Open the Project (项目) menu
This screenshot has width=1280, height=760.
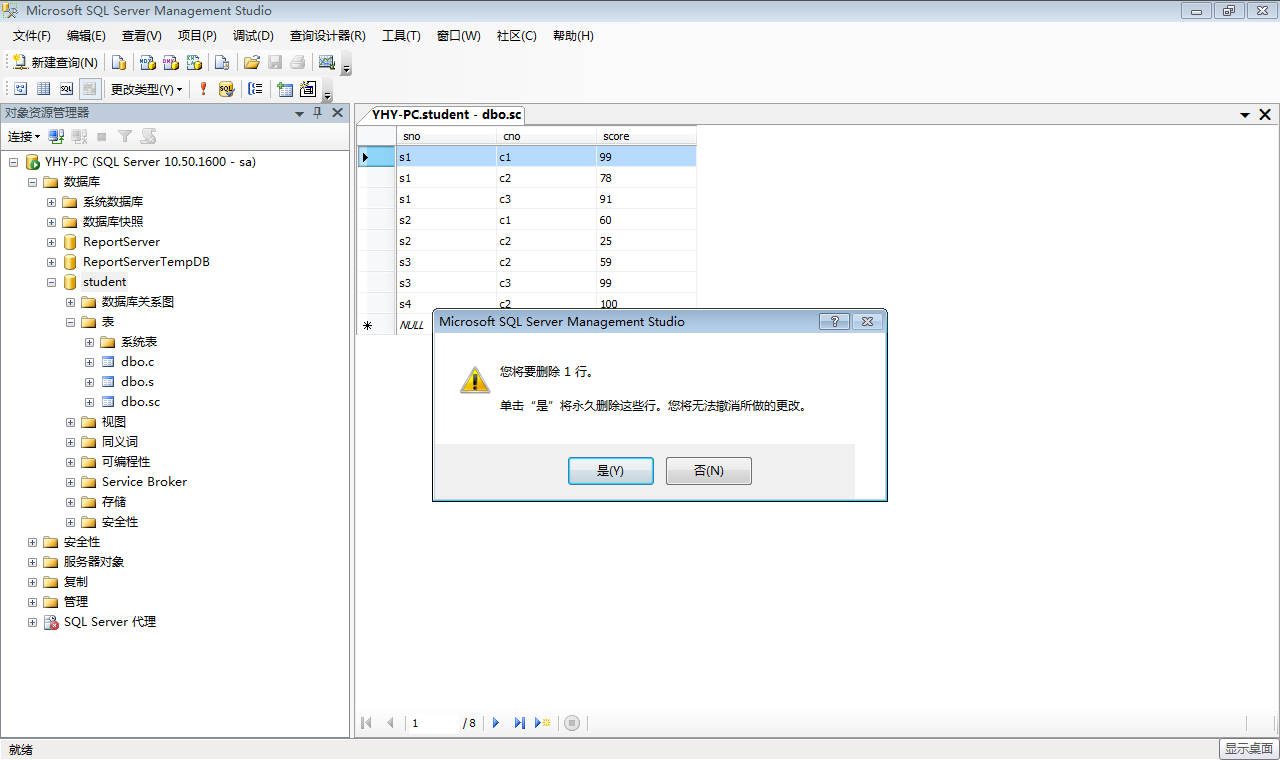point(197,36)
